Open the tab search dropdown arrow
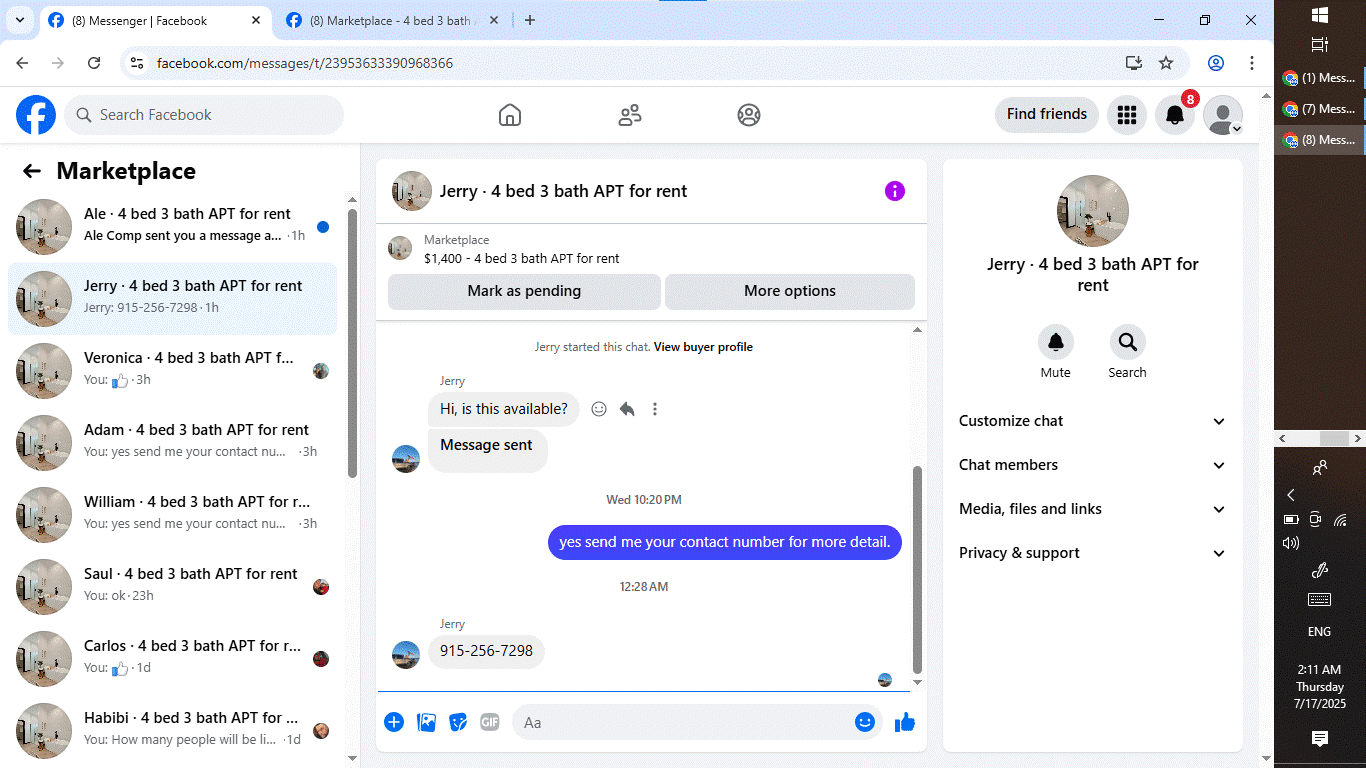Image resolution: width=1366 pixels, height=768 pixels. tap(19, 20)
